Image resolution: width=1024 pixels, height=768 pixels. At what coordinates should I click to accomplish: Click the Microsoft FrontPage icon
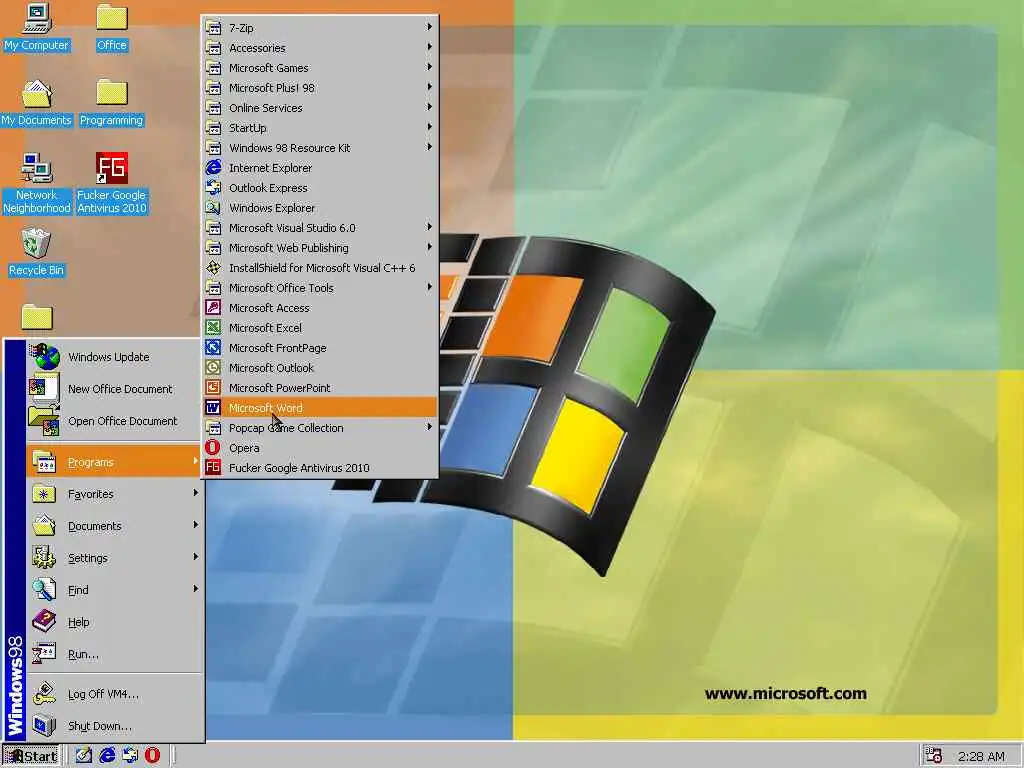213,348
